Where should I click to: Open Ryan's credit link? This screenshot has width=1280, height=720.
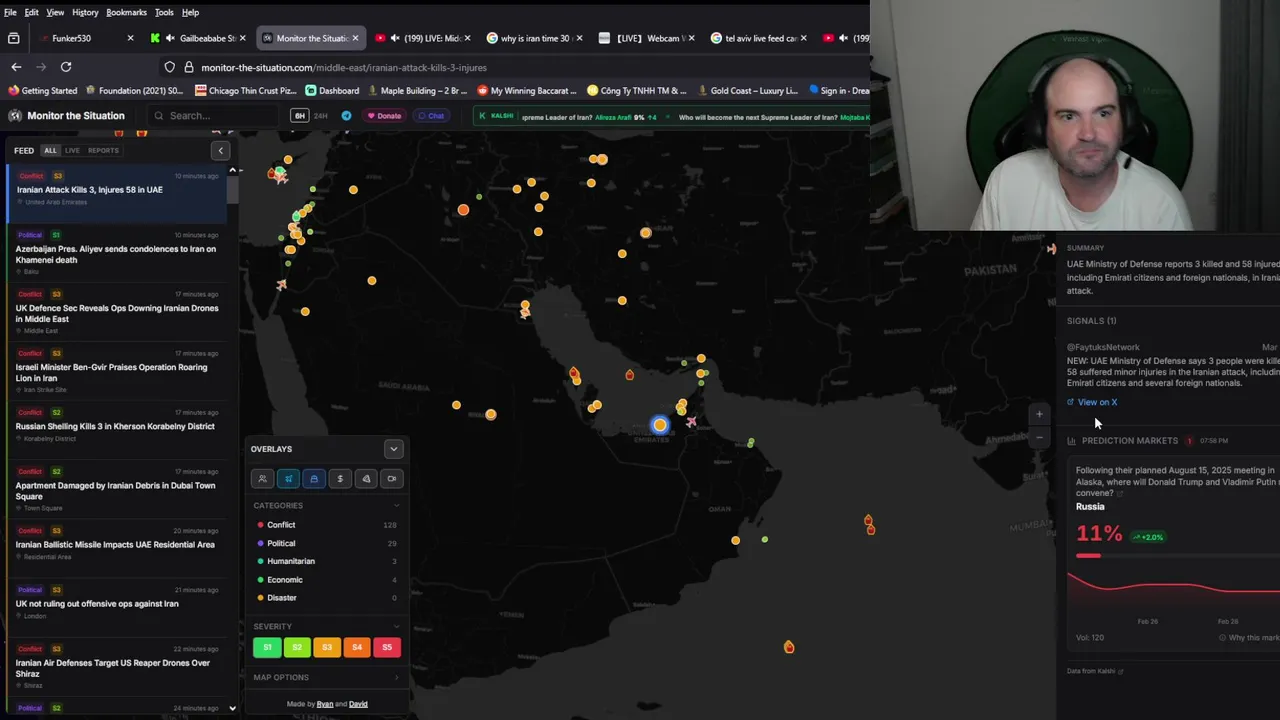(x=324, y=704)
